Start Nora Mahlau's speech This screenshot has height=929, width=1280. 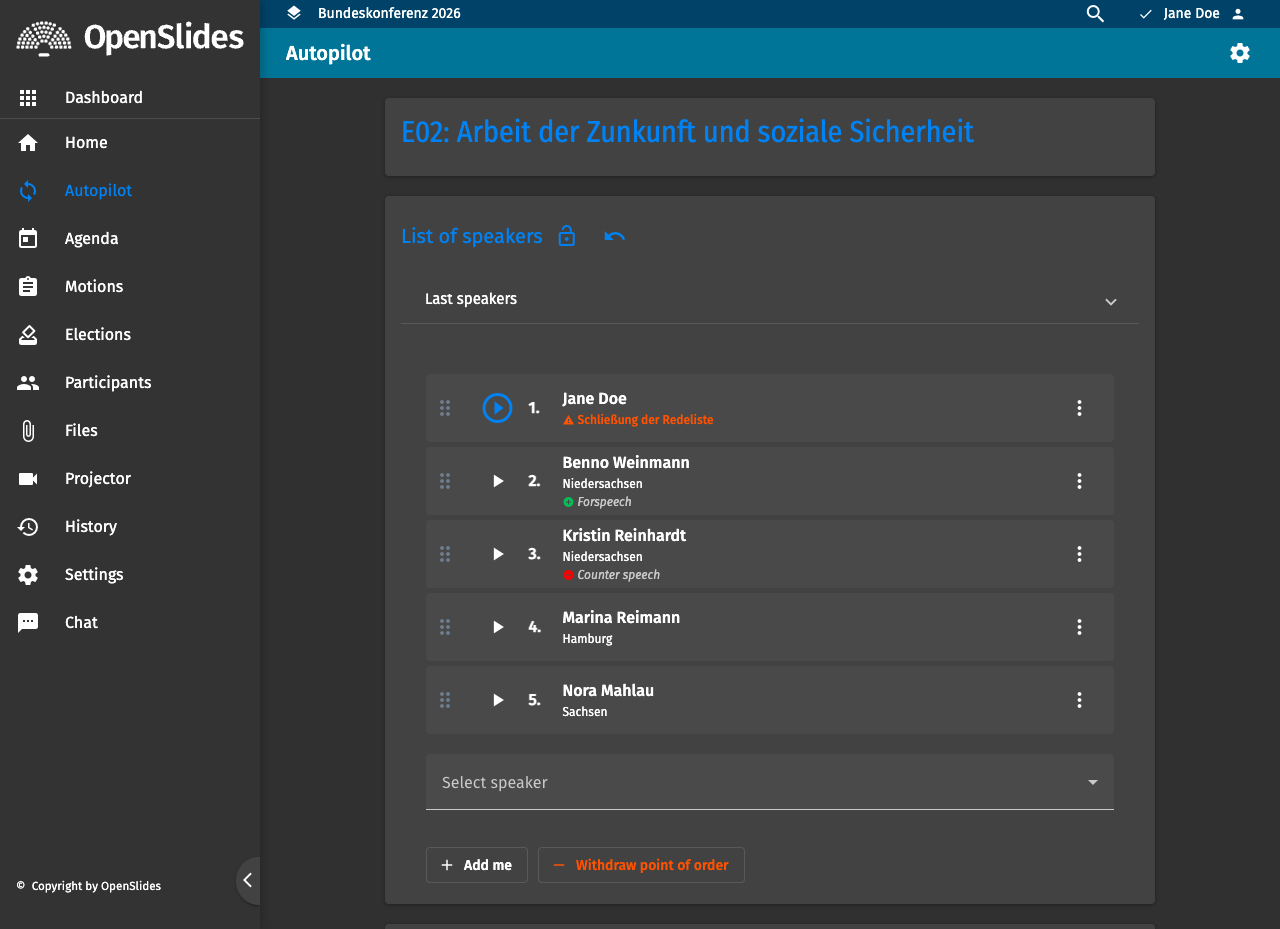498,700
